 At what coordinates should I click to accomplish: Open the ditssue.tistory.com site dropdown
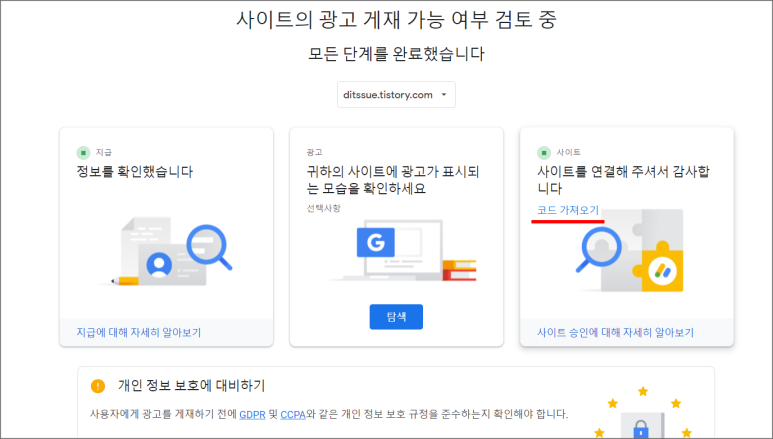tap(396, 94)
